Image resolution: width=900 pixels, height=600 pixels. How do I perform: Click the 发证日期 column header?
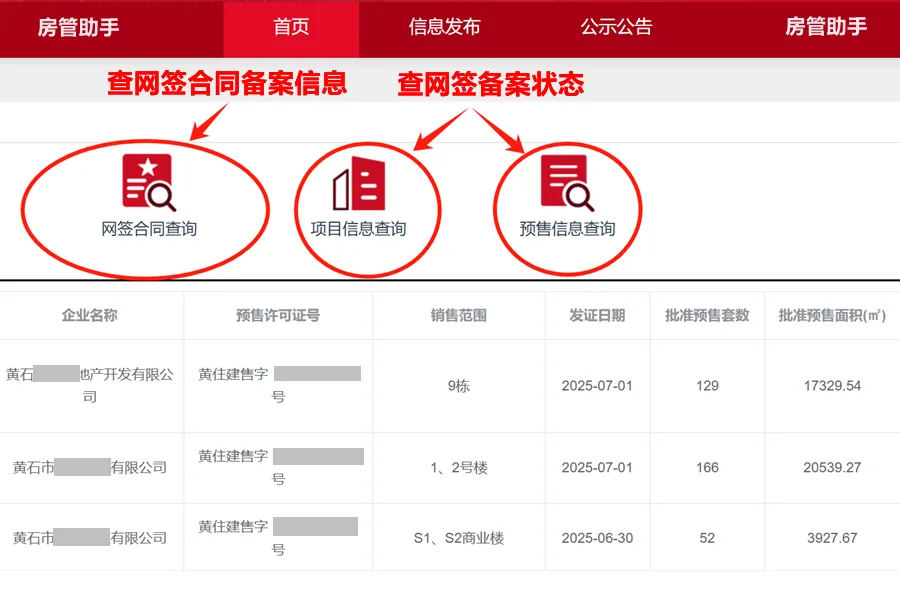pos(597,315)
